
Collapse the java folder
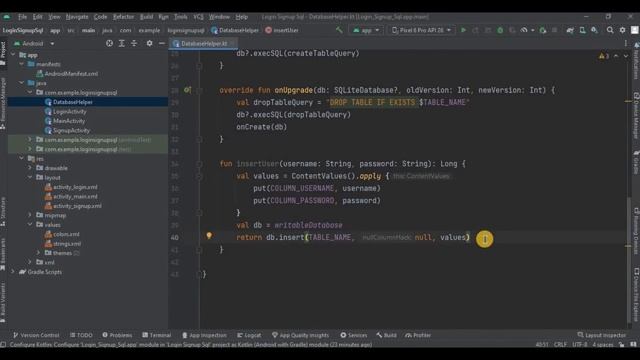click(21, 83)
